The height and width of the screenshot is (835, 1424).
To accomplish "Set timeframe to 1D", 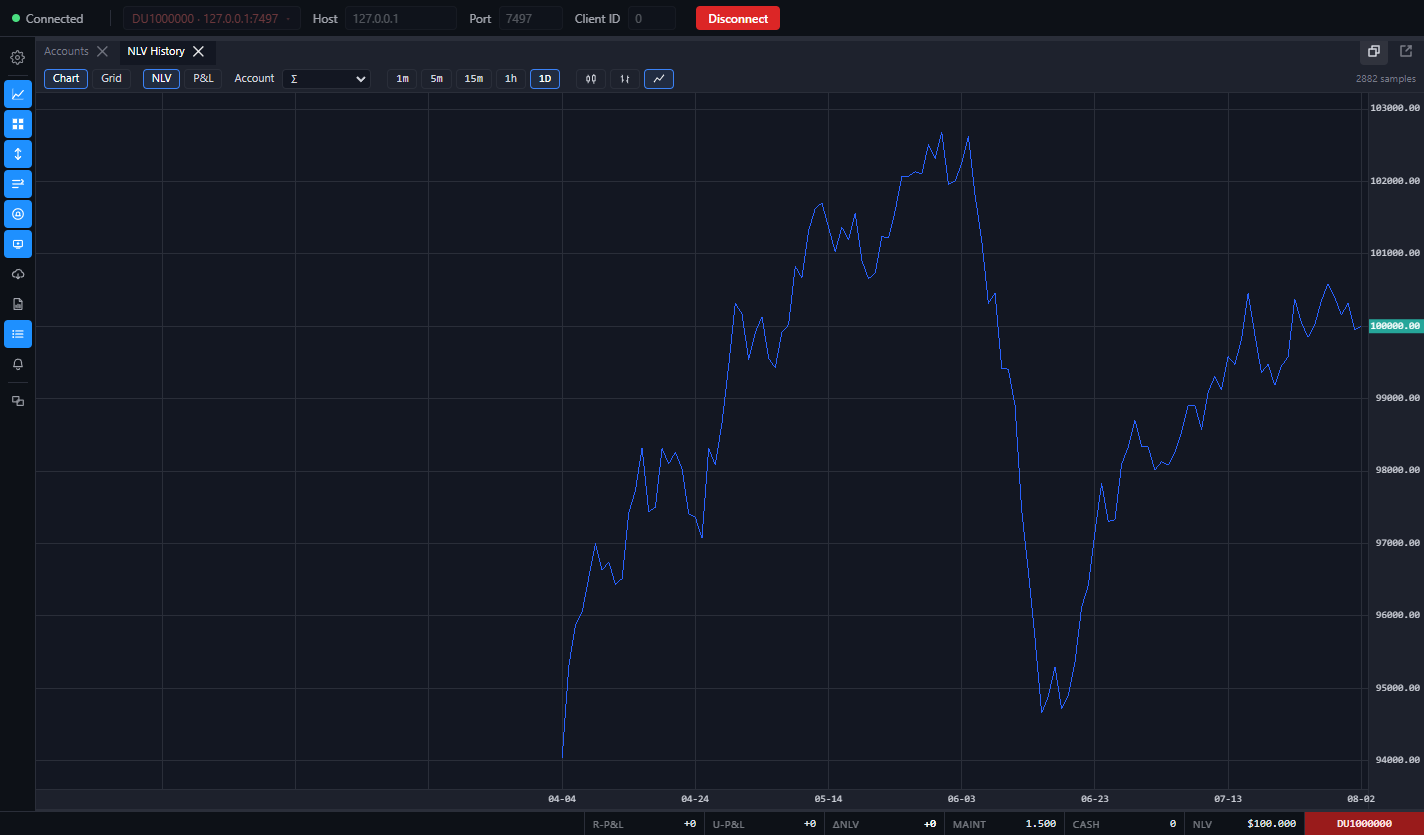I will 545,79.
